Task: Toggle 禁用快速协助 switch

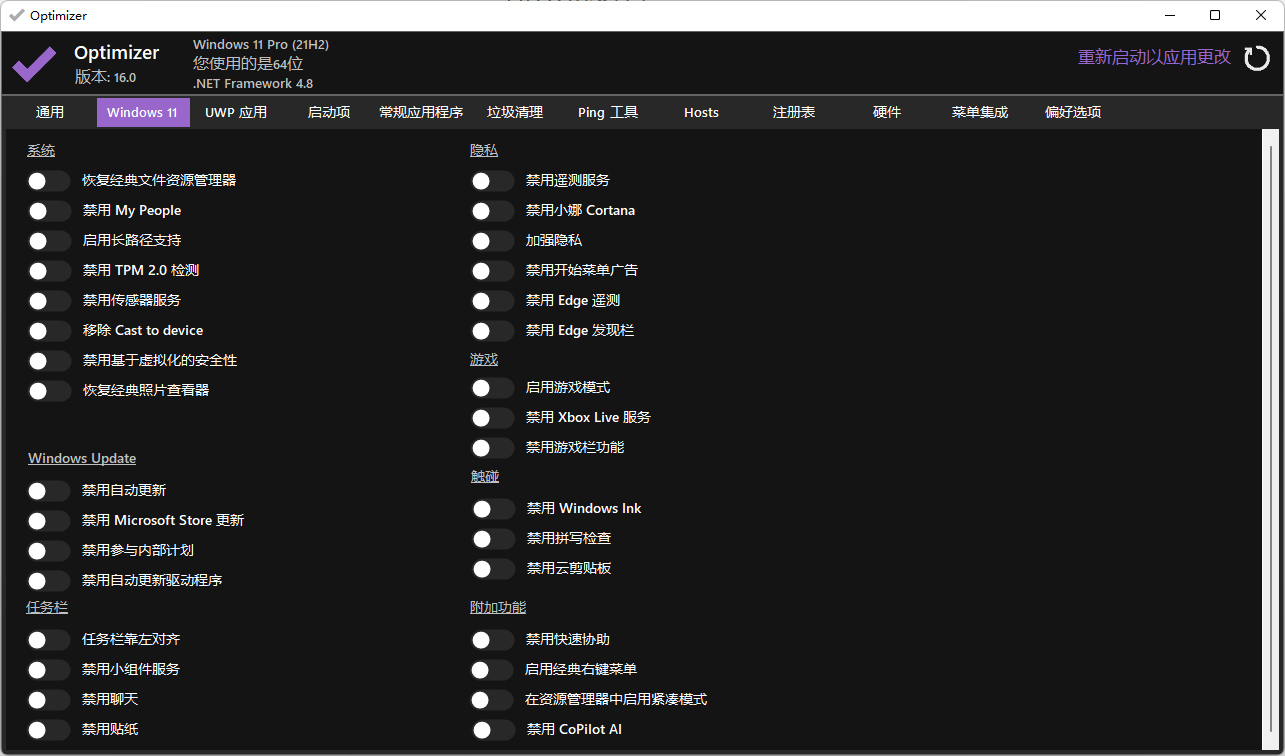Action: (493, 640)
